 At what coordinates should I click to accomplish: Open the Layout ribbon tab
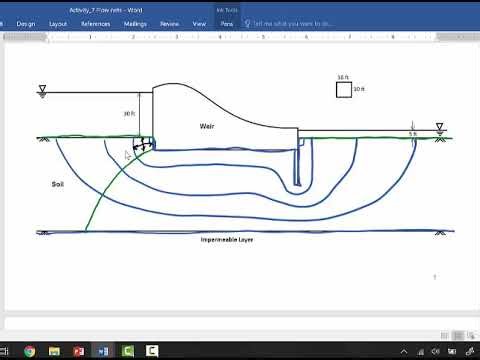click(x=58, y=24)
